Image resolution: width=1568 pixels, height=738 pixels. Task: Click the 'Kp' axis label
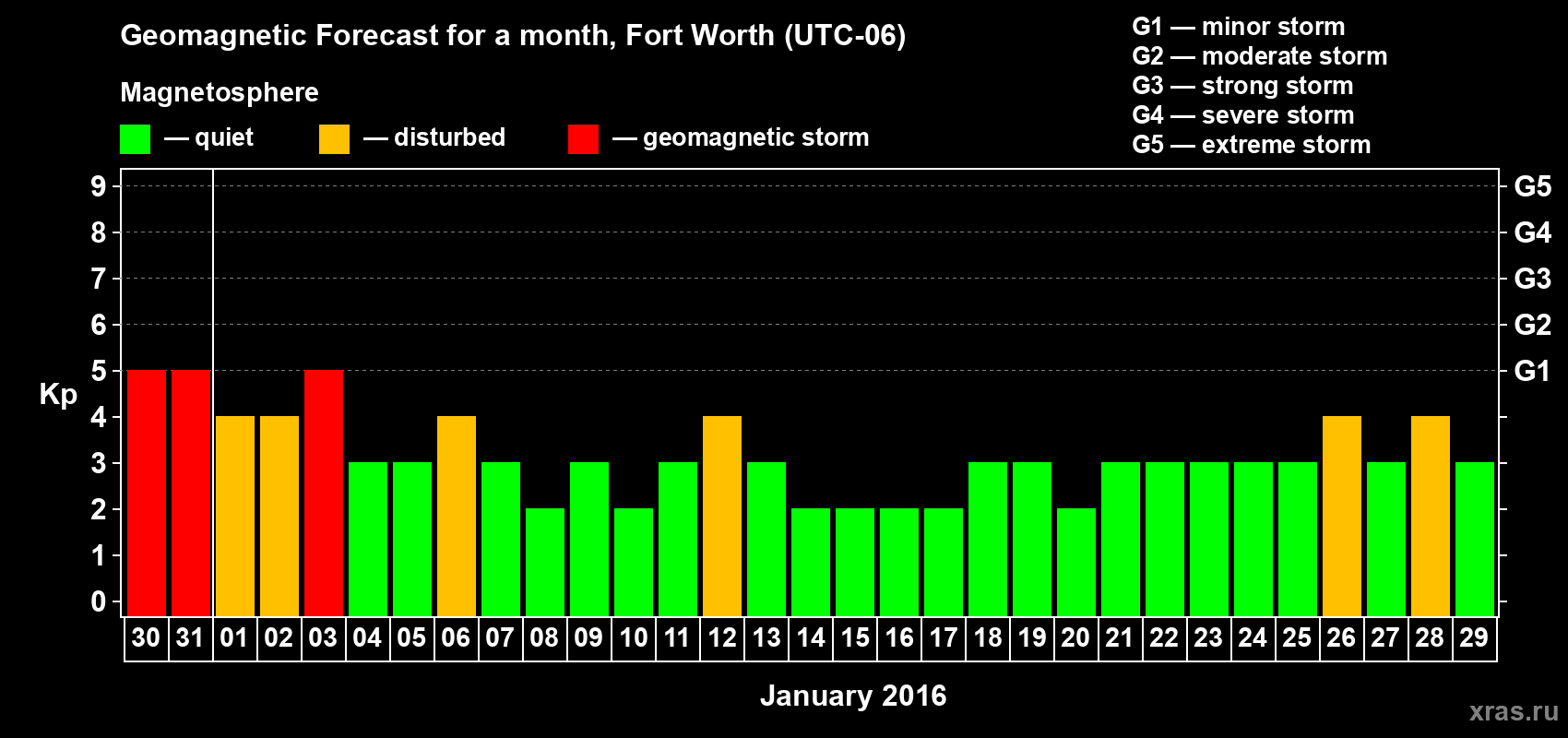[58, 395]
